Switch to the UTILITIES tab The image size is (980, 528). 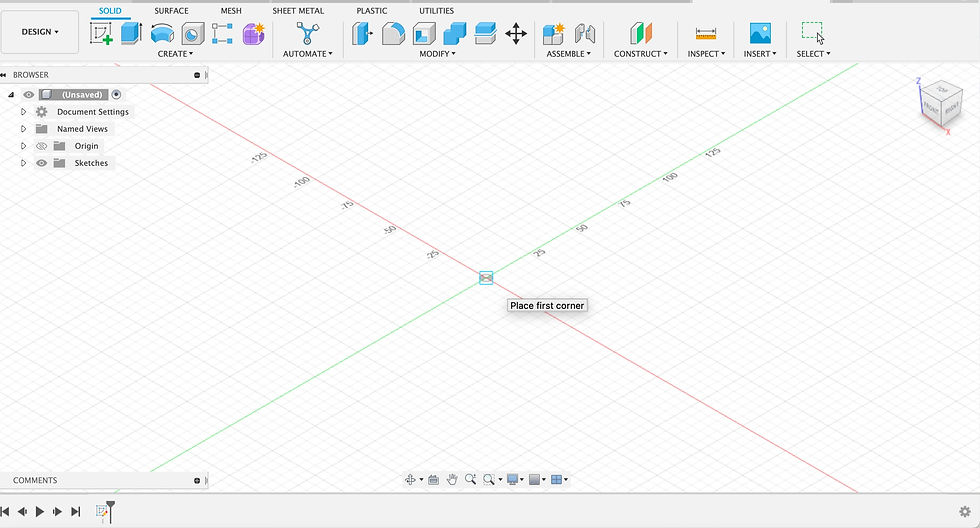[436, 11]
